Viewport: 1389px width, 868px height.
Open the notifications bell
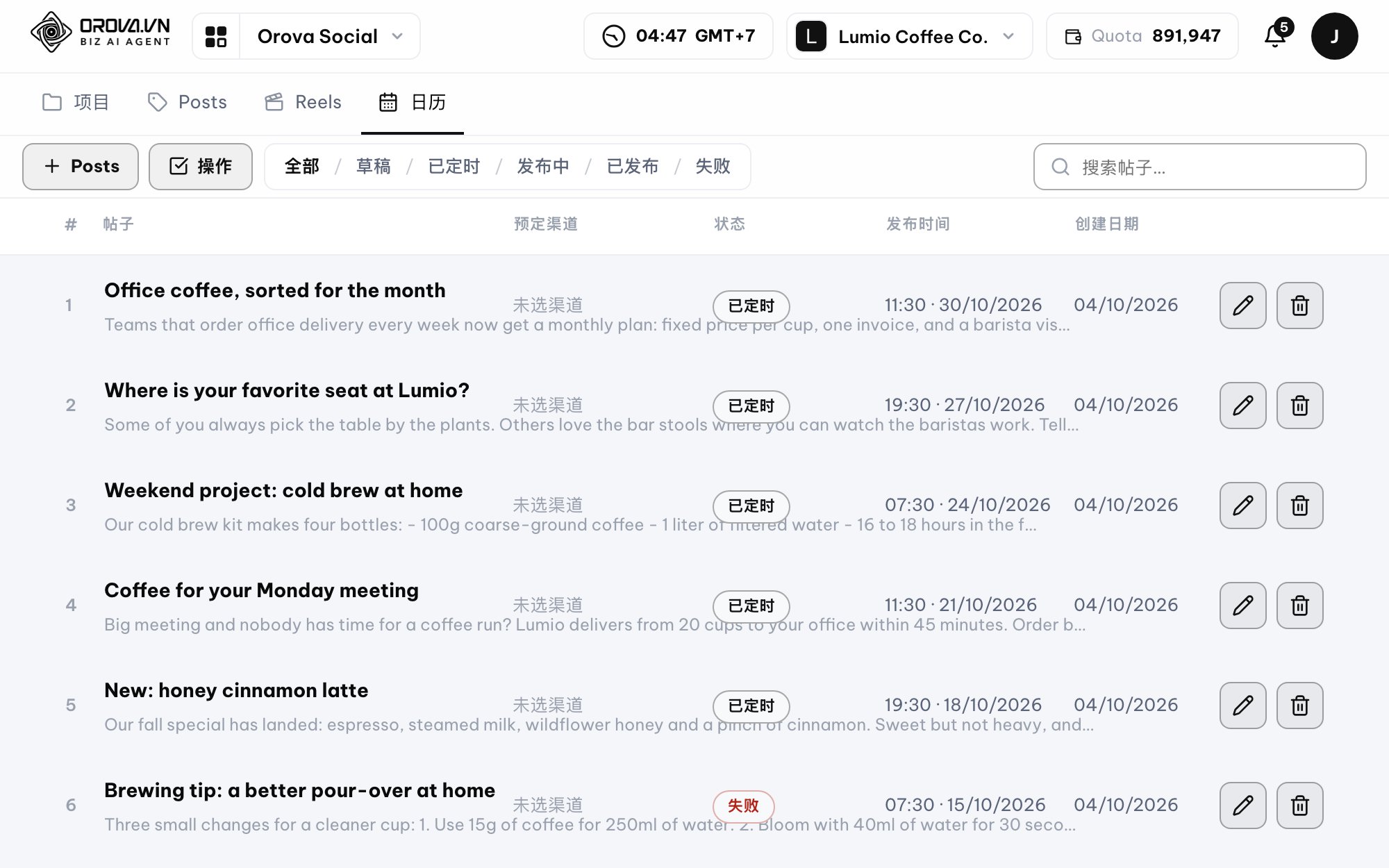[x=1275, y=35]
